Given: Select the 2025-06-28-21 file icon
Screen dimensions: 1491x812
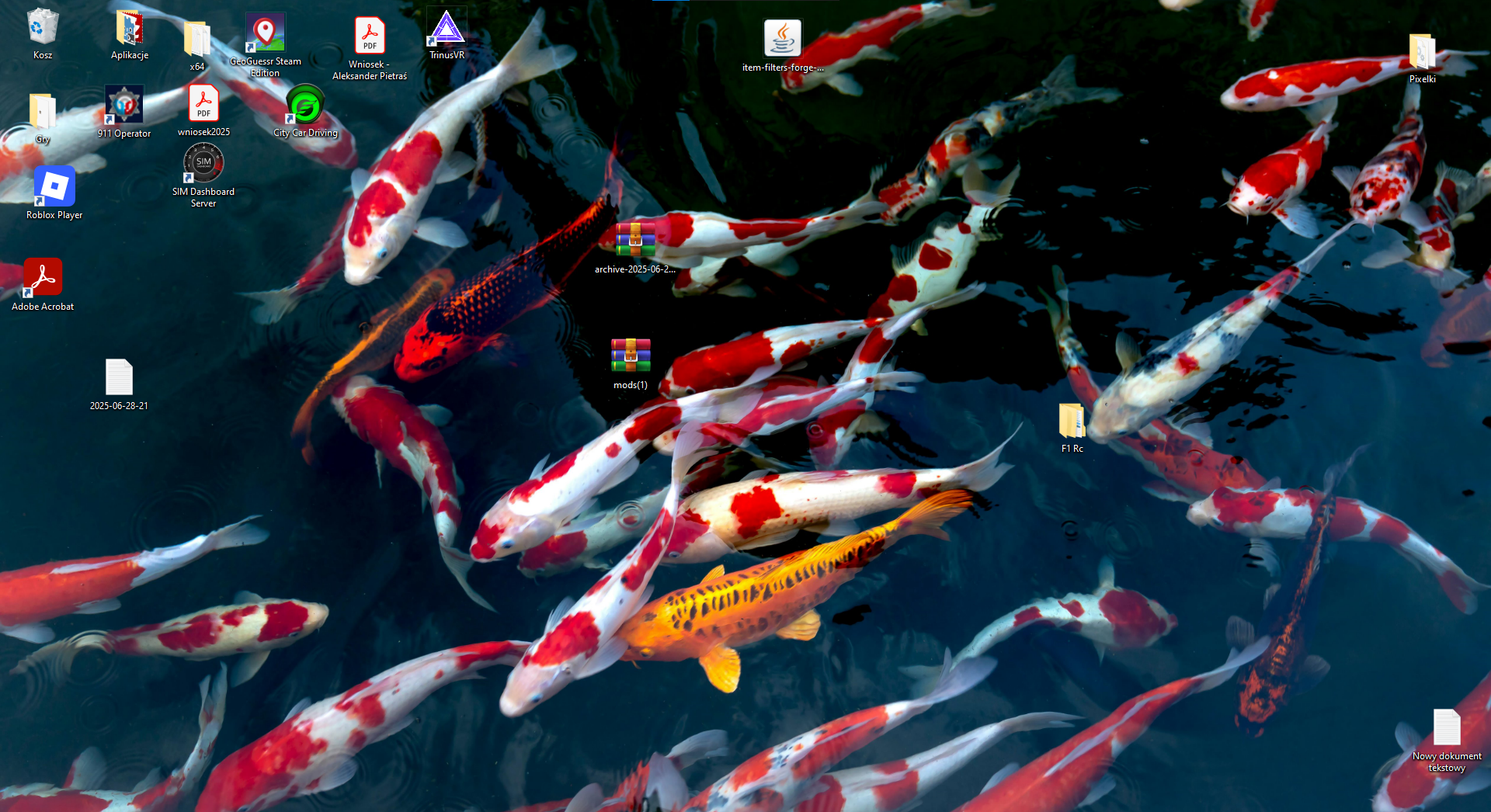Looking at the screenshot, I should [119, 377].
